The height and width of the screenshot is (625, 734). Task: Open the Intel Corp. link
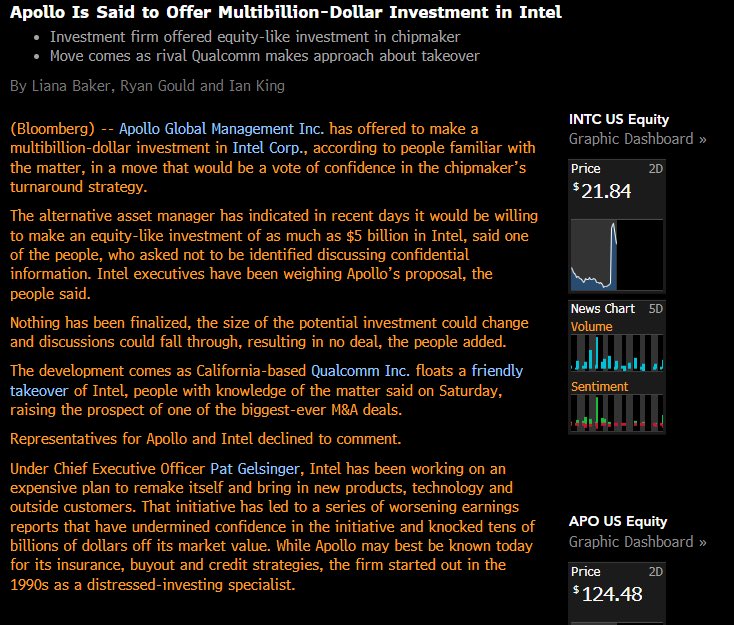click(269, 148)
